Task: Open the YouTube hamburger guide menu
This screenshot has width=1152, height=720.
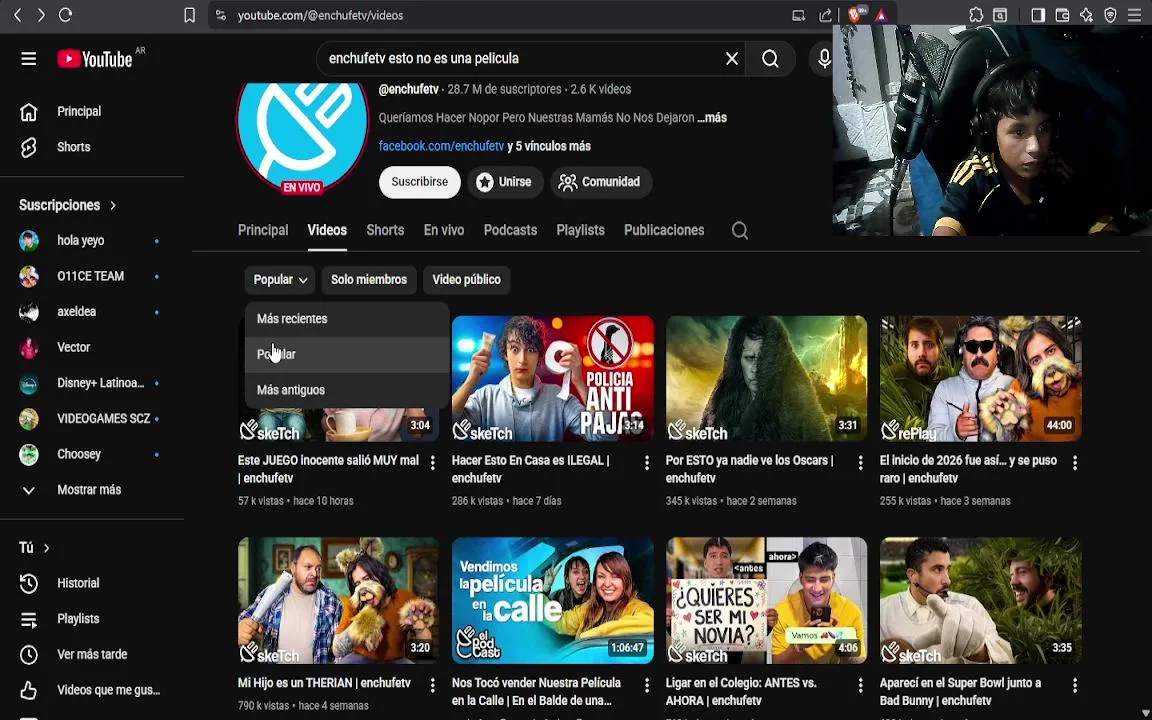Action: click(x=29, y=59)
